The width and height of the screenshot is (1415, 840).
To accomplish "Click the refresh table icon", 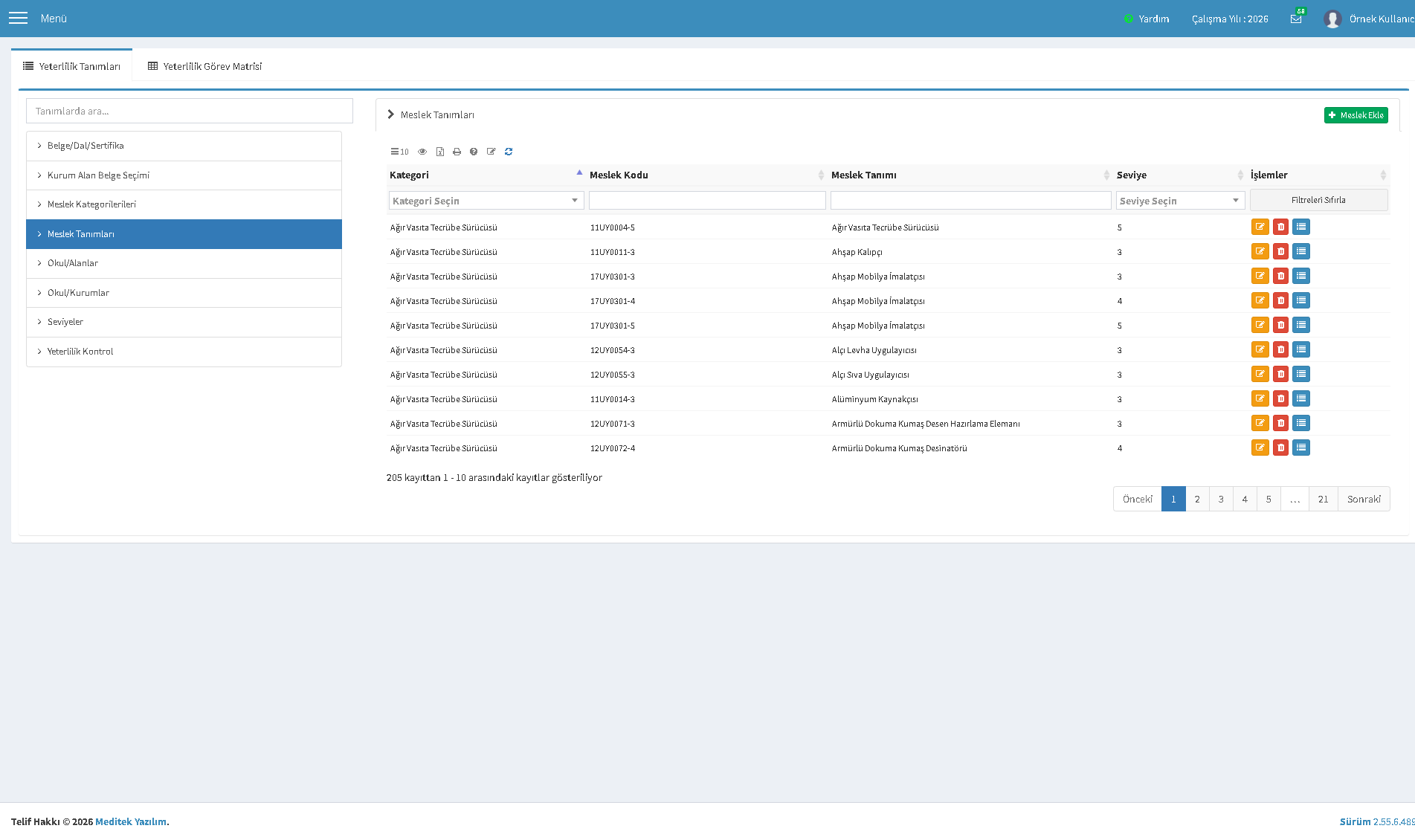I will pos(509,152).
